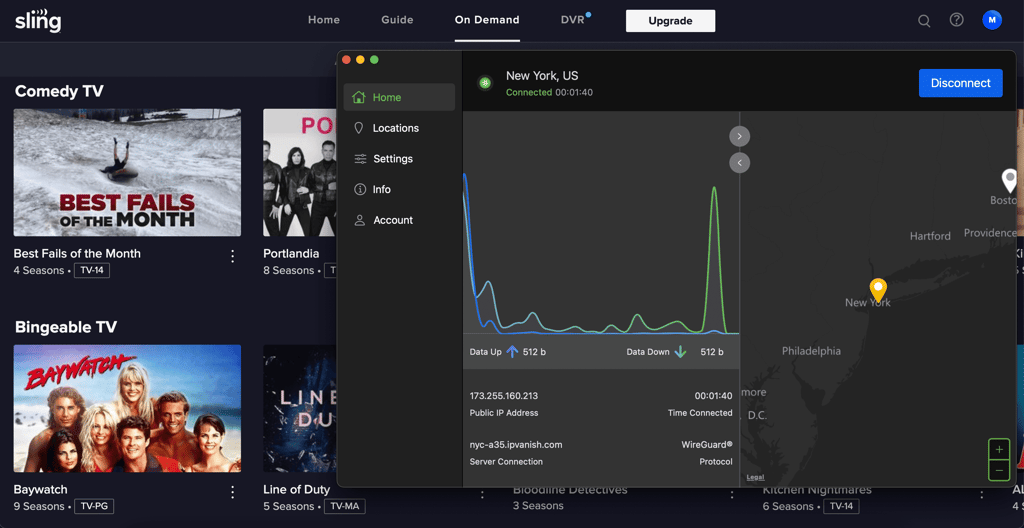Click the Line of Duty show title
Screen dimensions: 1024x528
click(298, 489)
